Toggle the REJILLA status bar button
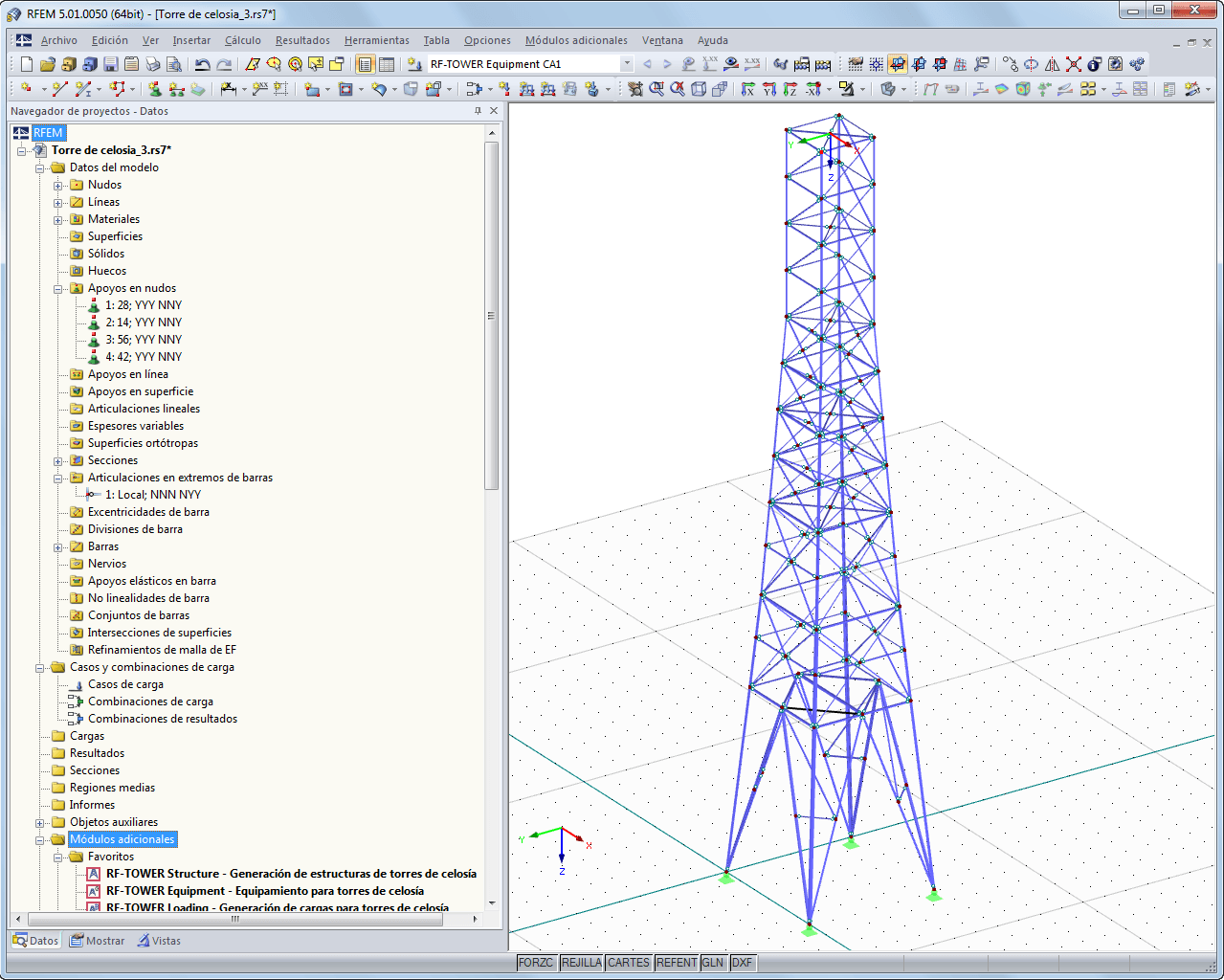This screenshot has width=1224, height=980. pos(581,963)
